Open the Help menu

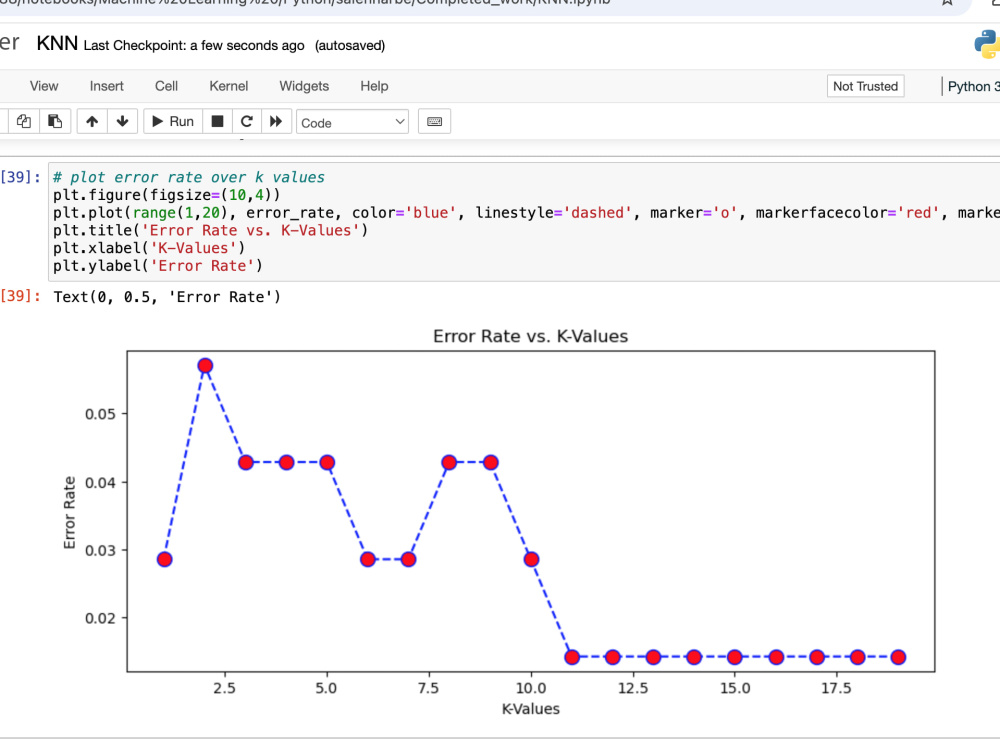click(374, 86)
